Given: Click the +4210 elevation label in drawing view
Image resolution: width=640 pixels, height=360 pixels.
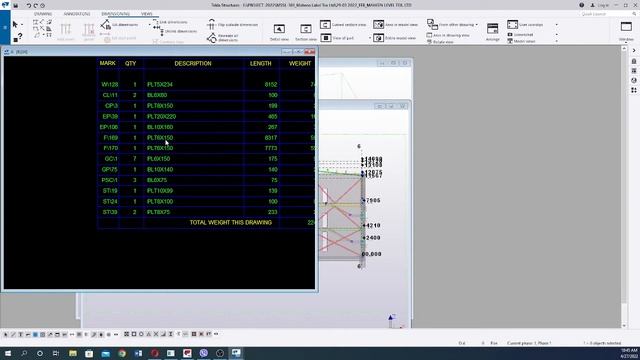Looking at the screenshot, I should coord(371,225).
